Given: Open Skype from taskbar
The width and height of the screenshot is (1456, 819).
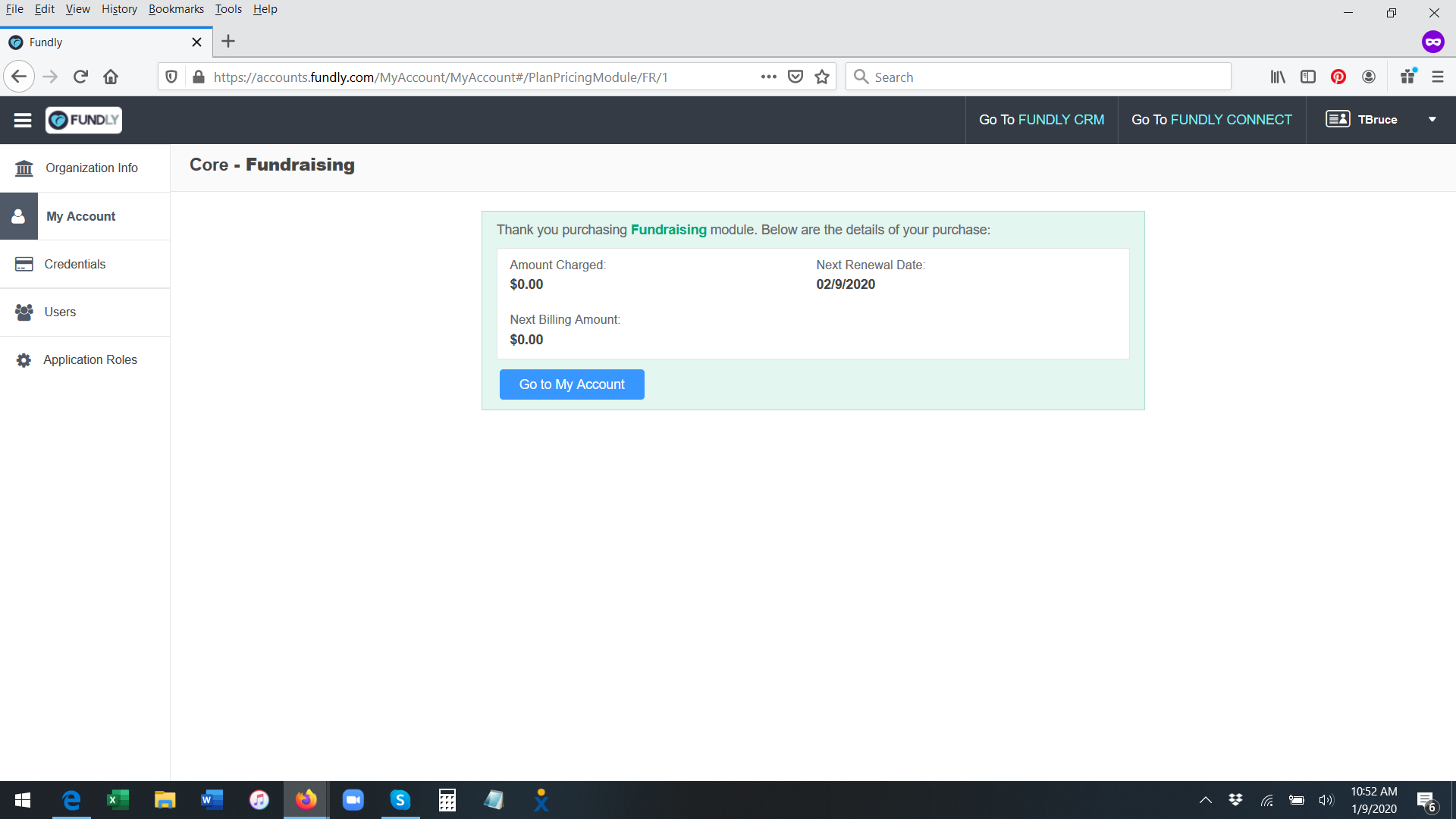Looking at the screenshot, I should coord(400,800).
